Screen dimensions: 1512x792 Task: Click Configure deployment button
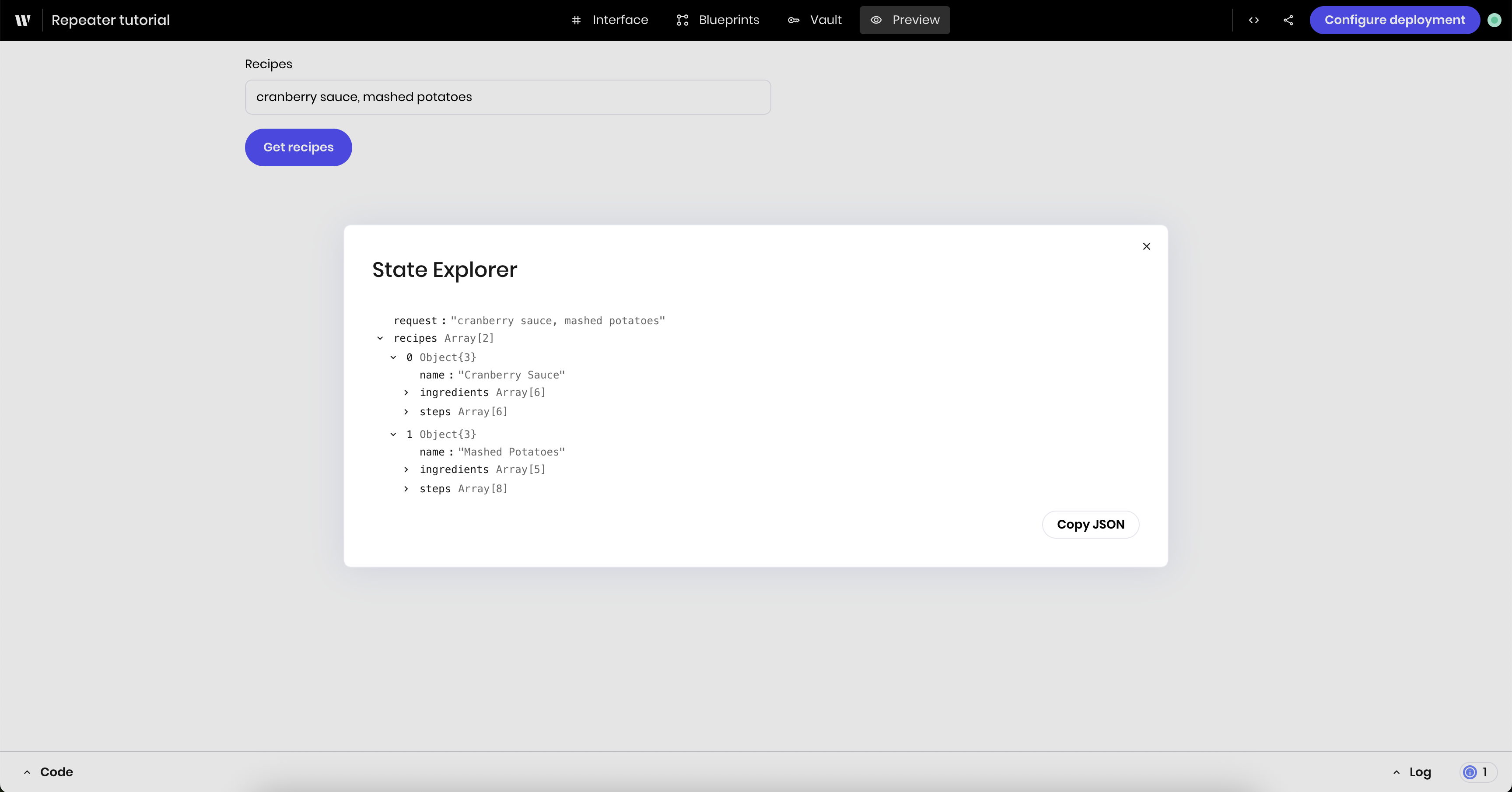1395,20
